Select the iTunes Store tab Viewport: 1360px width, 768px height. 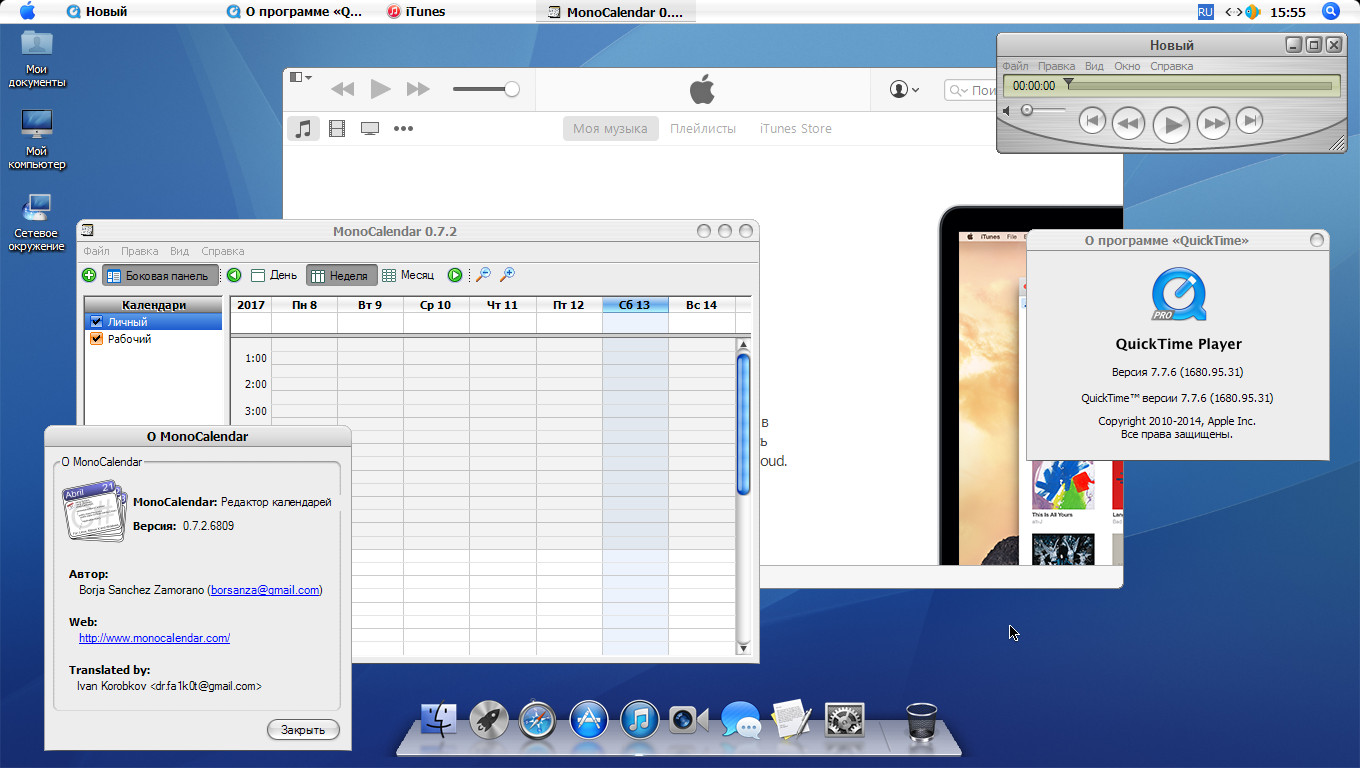796,128
